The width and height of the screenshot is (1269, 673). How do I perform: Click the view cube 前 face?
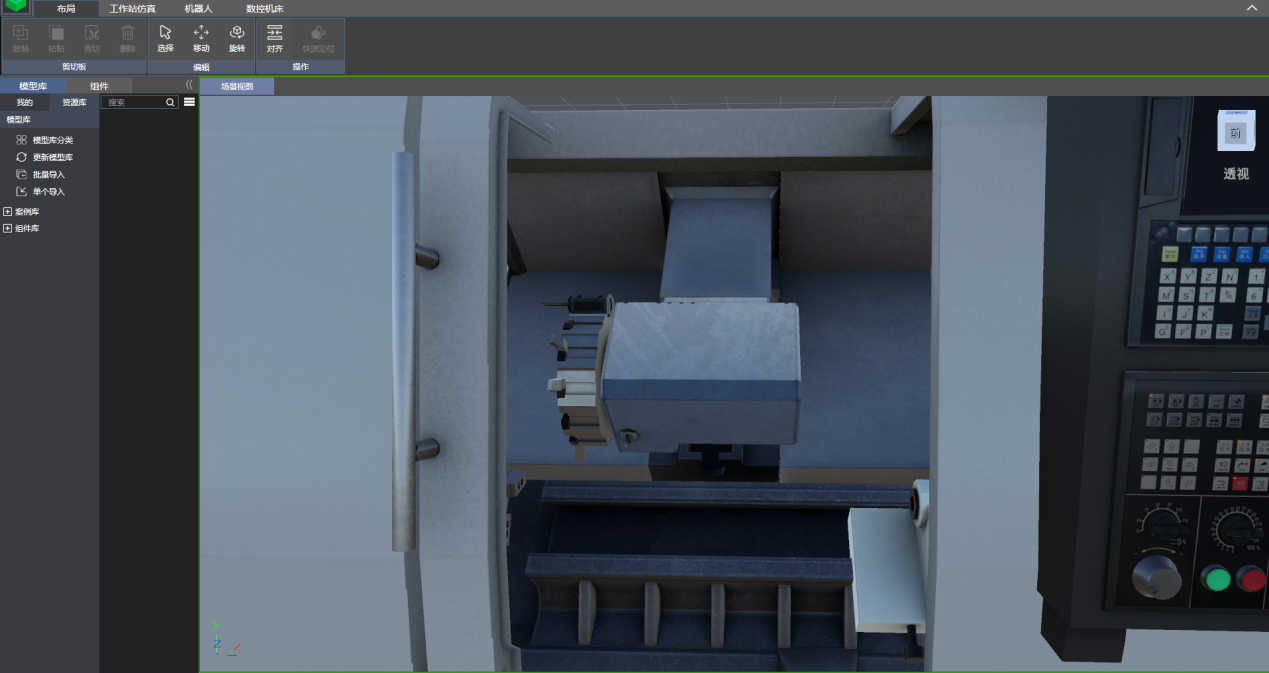1236,133
